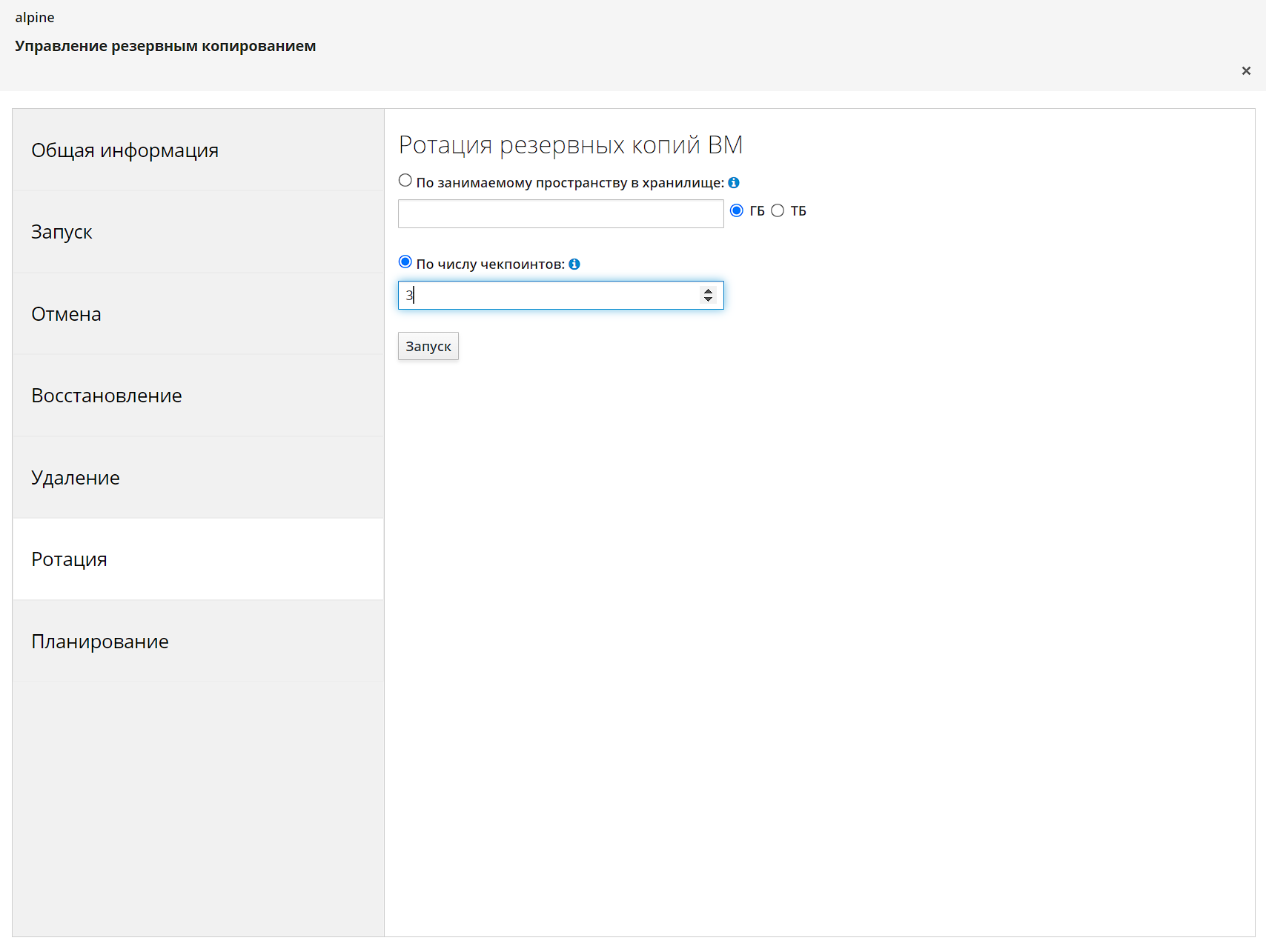Image resolution: width=1266 pixels, height=952 pixels.
Task: Click info icon beside checkpoint count label
Action: tap(574, 264)
